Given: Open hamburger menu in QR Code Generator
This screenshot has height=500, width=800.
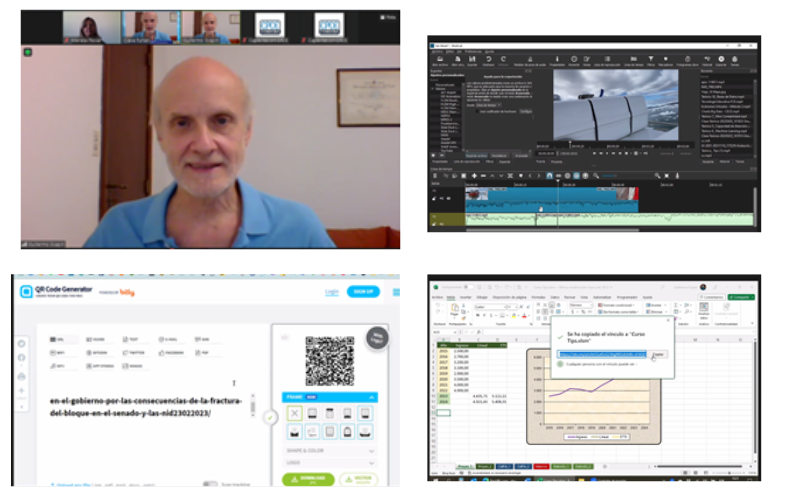Looking at the screenshot, I should [x=396, y=292].
